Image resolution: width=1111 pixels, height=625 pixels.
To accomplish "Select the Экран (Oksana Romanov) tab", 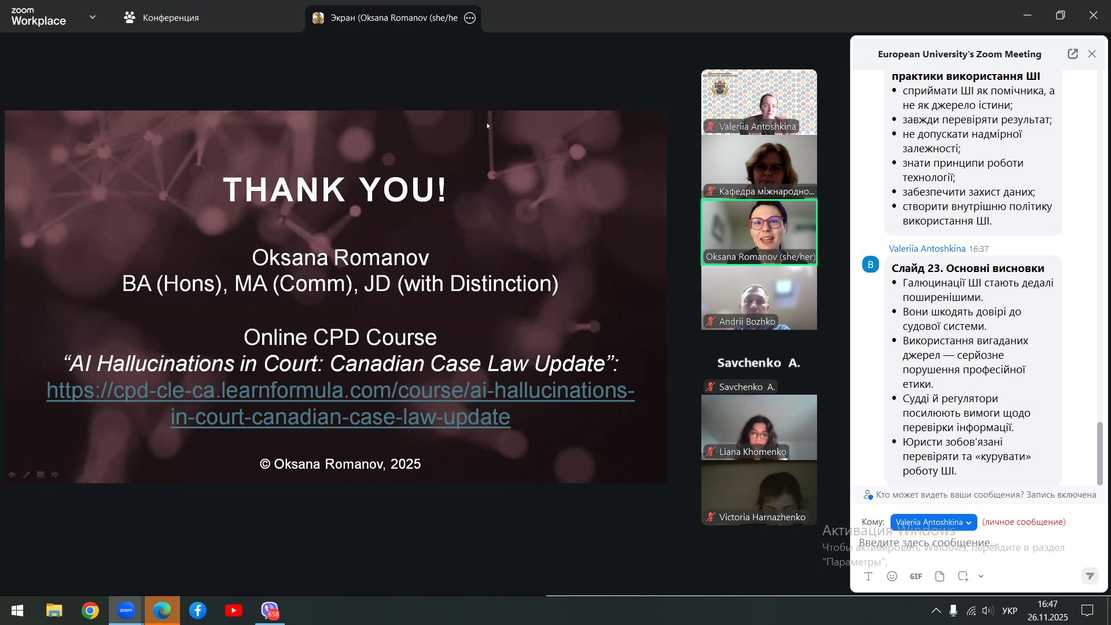I will point(385,18).
